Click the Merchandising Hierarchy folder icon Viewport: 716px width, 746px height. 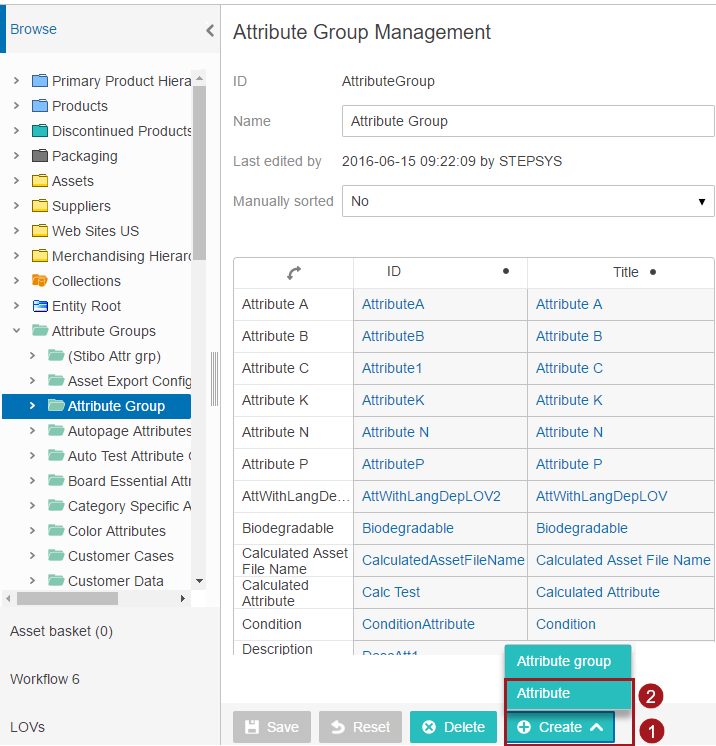point(40,256)
